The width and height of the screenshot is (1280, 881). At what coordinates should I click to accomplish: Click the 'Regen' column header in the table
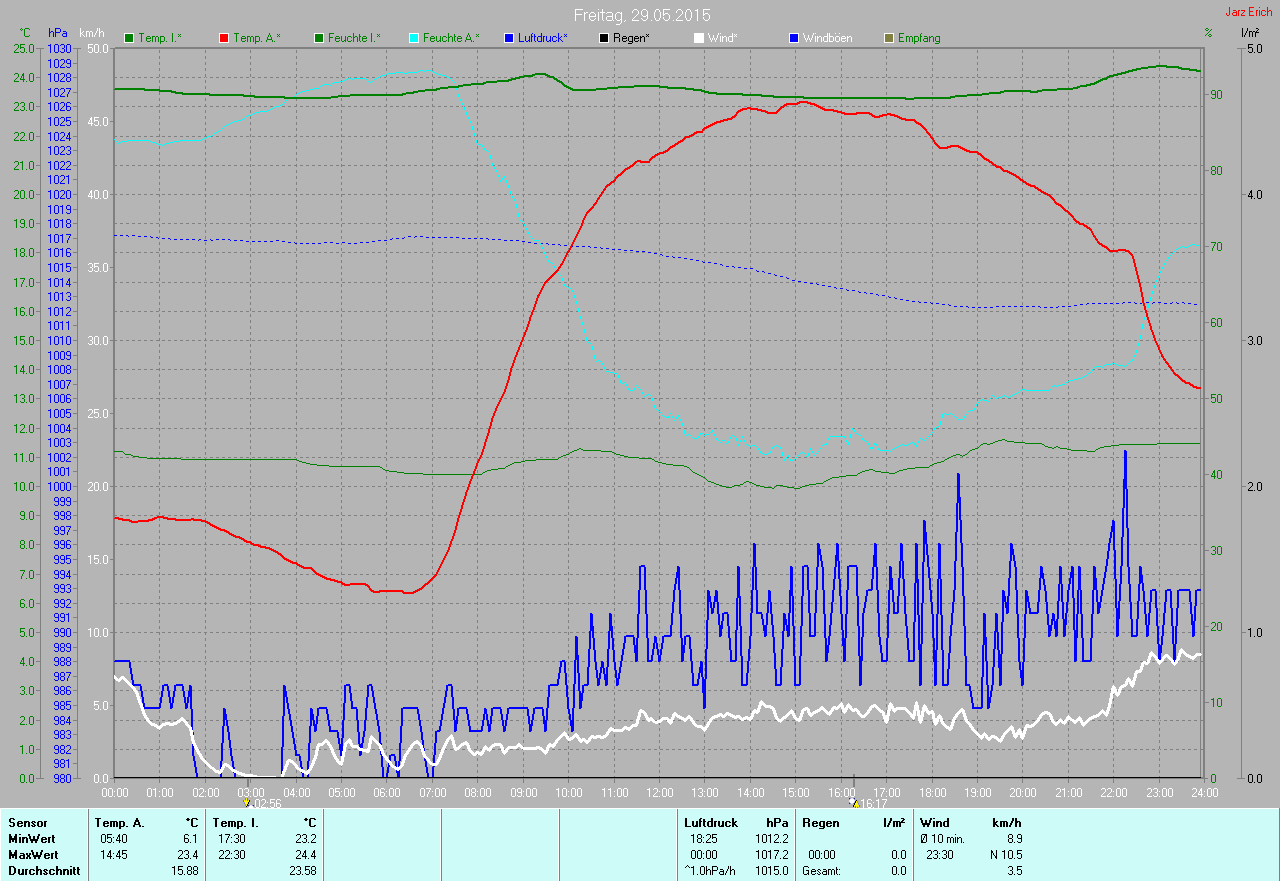pyautogui.click(x=821, y=823)
